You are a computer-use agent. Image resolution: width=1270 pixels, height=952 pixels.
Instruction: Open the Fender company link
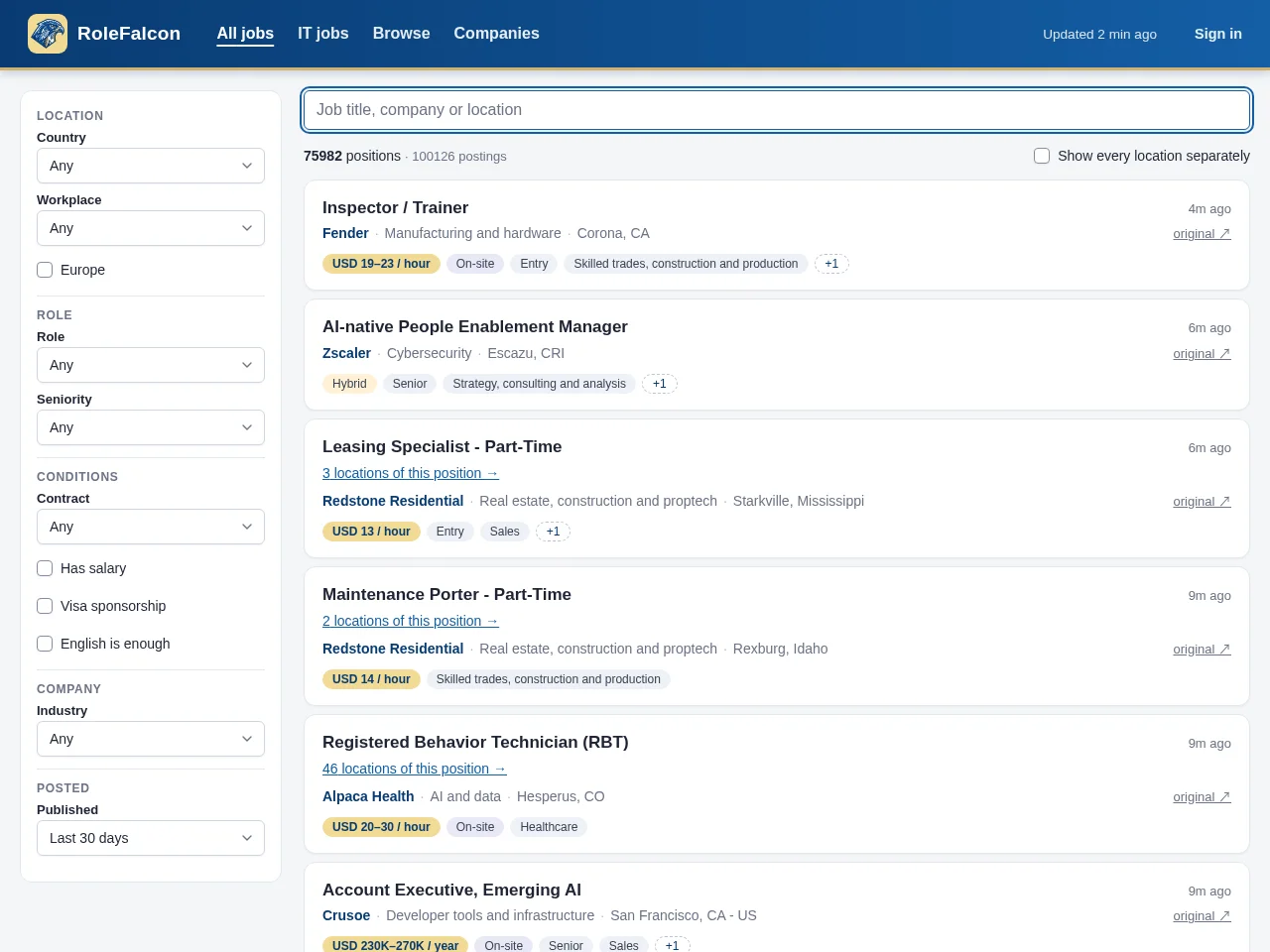(x=345, y=233)
